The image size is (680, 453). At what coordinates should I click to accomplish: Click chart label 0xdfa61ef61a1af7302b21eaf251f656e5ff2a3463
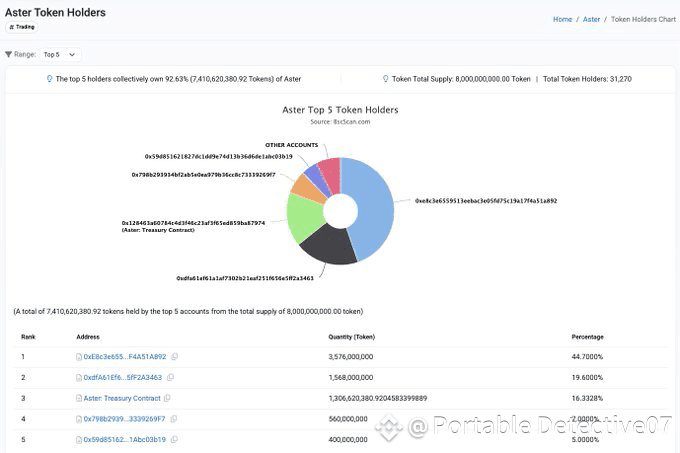coord(245,278)
